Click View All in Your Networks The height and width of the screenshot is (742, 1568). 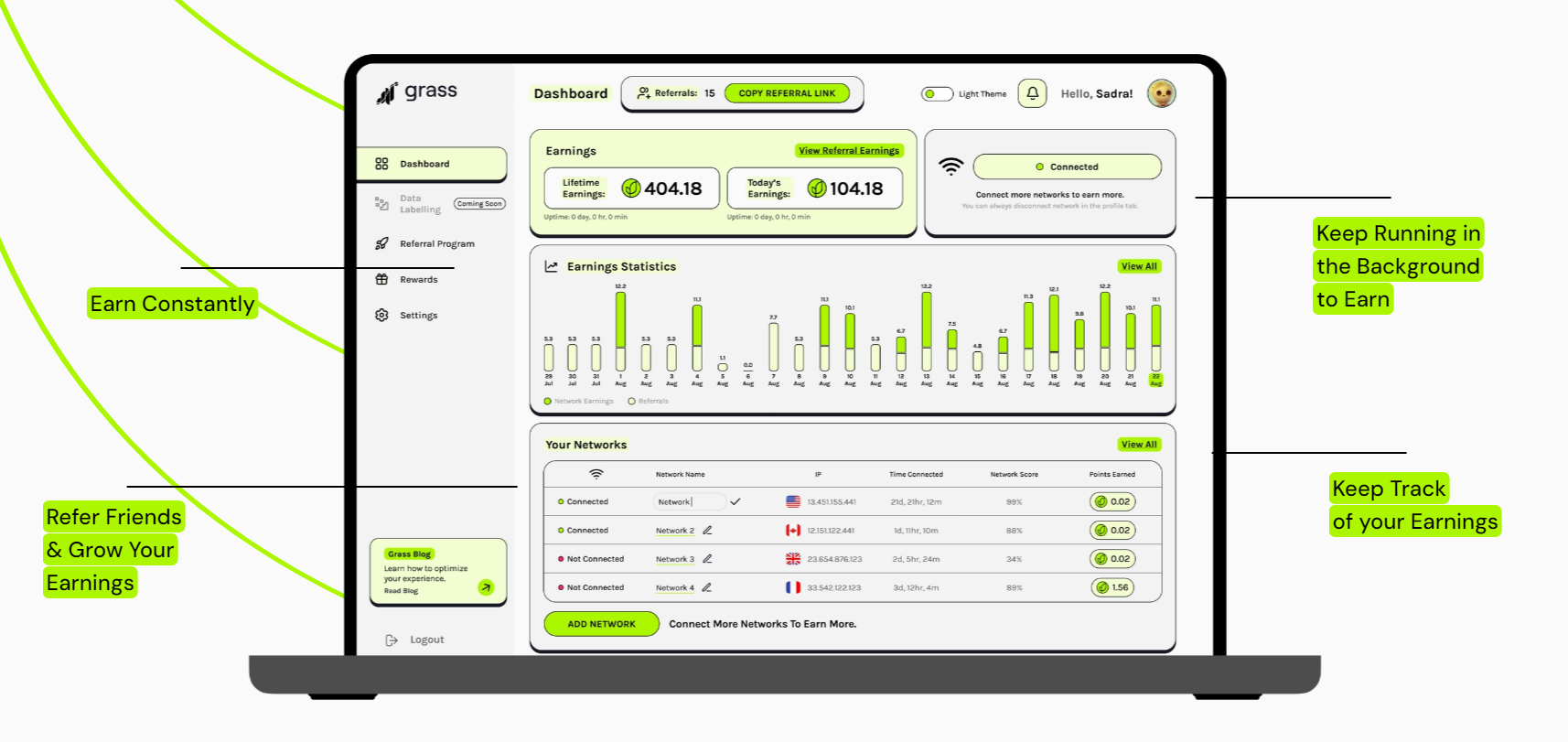pos(1139,445)
